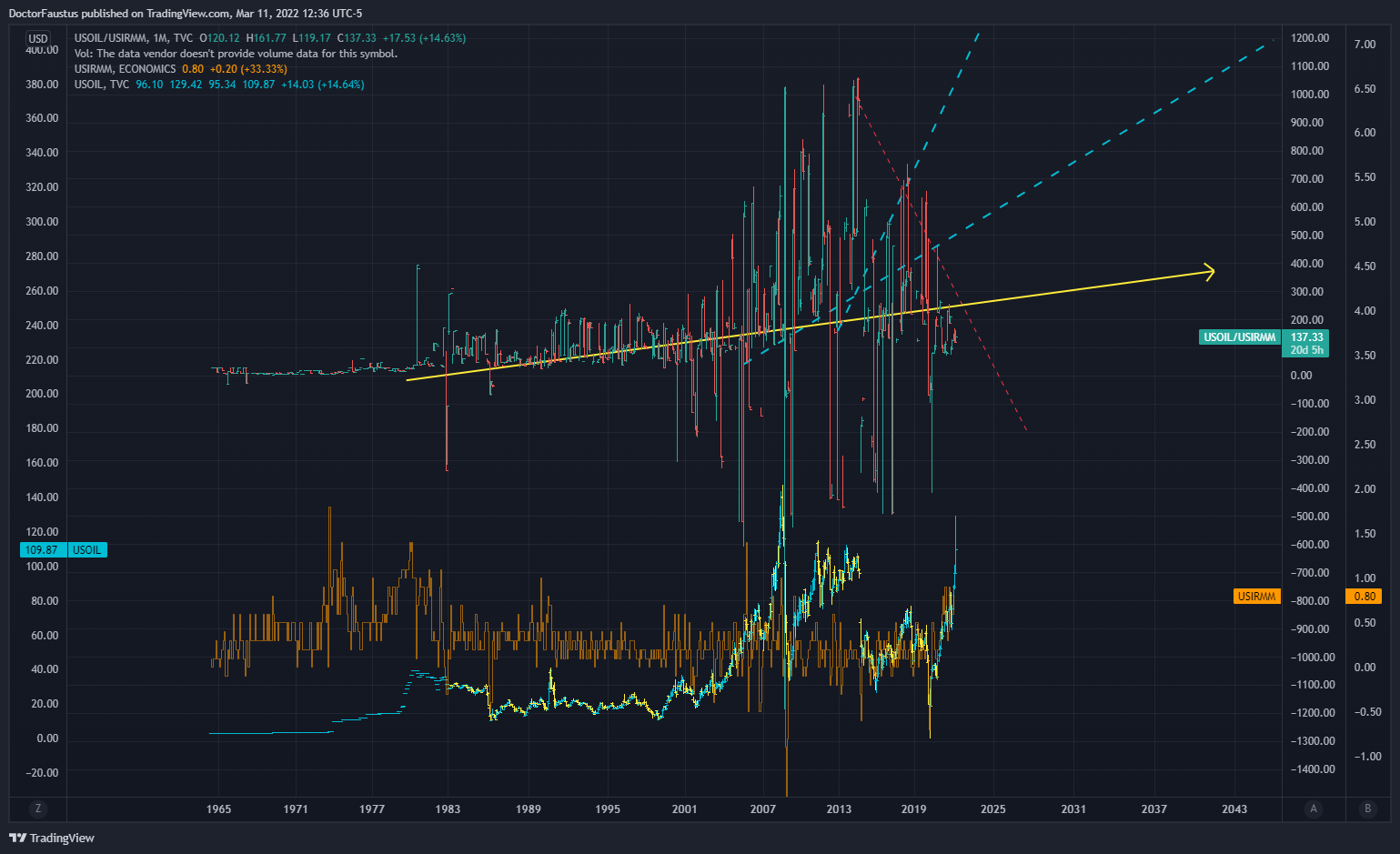Click the +17.53 (+14.63%) change value
Image resolution: width=1400 pixels, height=854 pixels.
(x=424, y=38)
